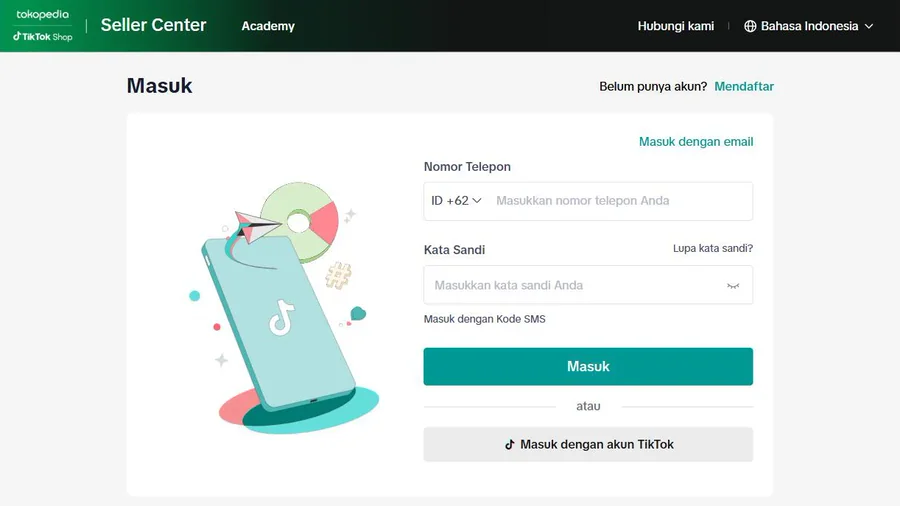Open the Bahasa Indonesia language dropdown

pyautogui.click(x=809, y=26)
